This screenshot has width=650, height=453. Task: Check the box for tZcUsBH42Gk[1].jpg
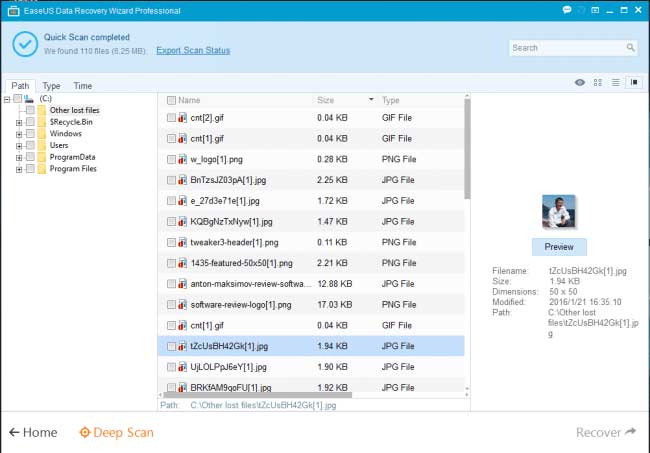click(x=171, y=346)
